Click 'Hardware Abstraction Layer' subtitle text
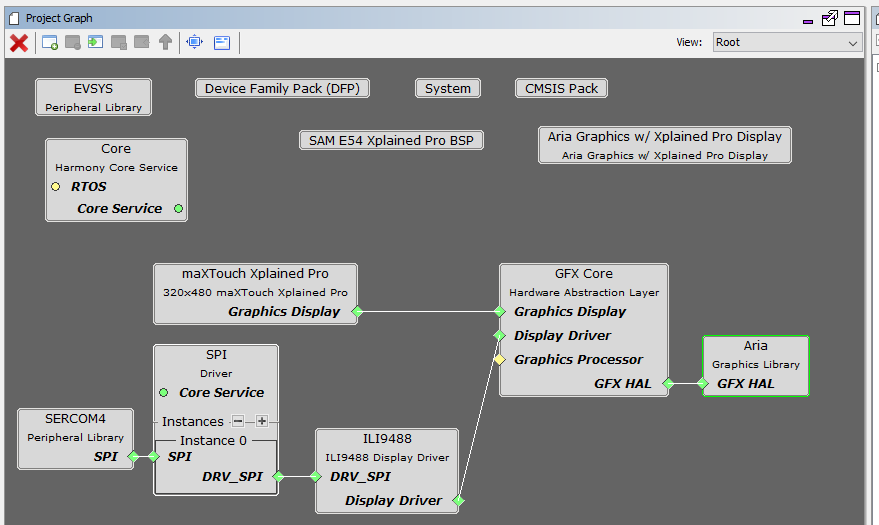The image size is (879, 525). pos(584,292)
